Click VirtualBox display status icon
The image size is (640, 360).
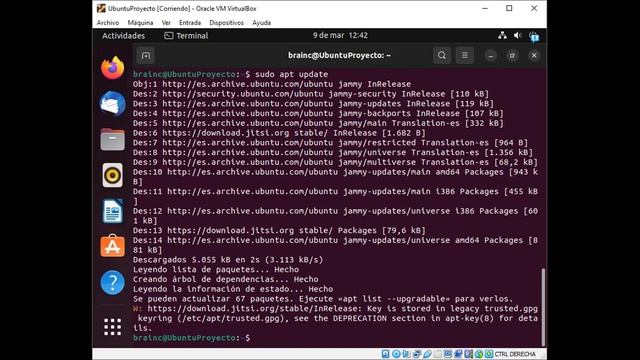click(x=447, y=354)
